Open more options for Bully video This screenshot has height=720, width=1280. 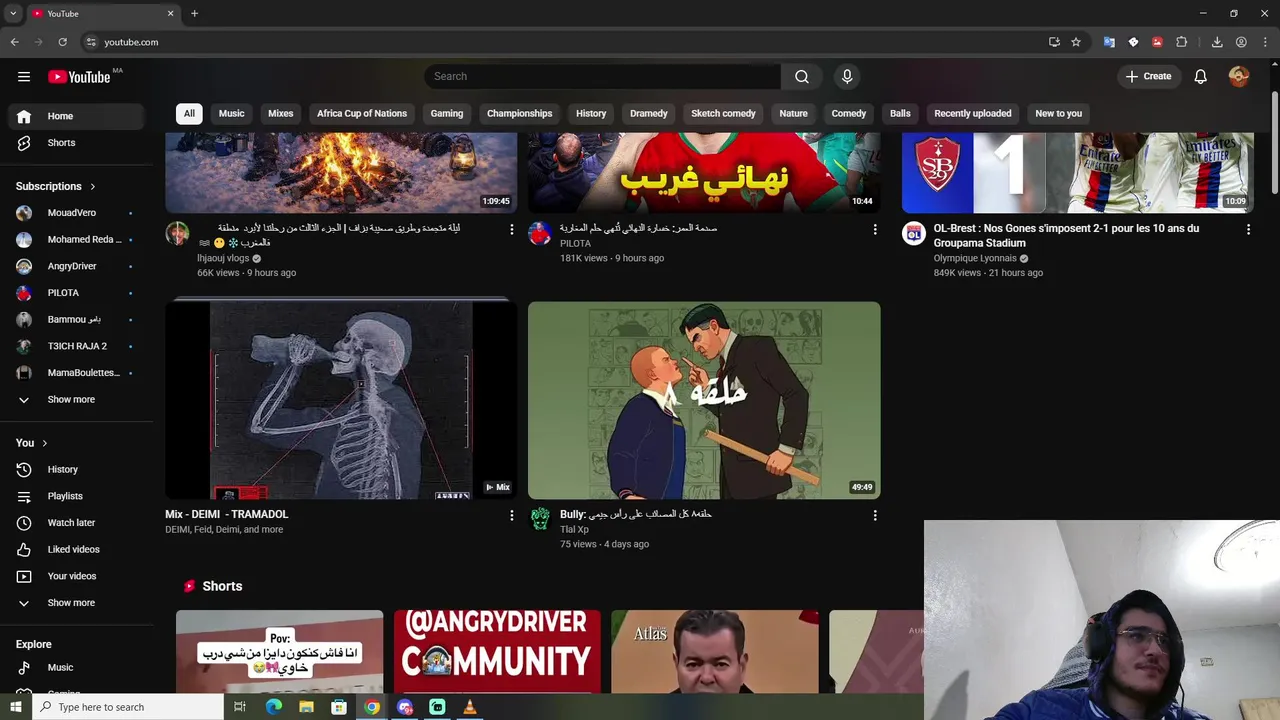[x=875, y=516]
